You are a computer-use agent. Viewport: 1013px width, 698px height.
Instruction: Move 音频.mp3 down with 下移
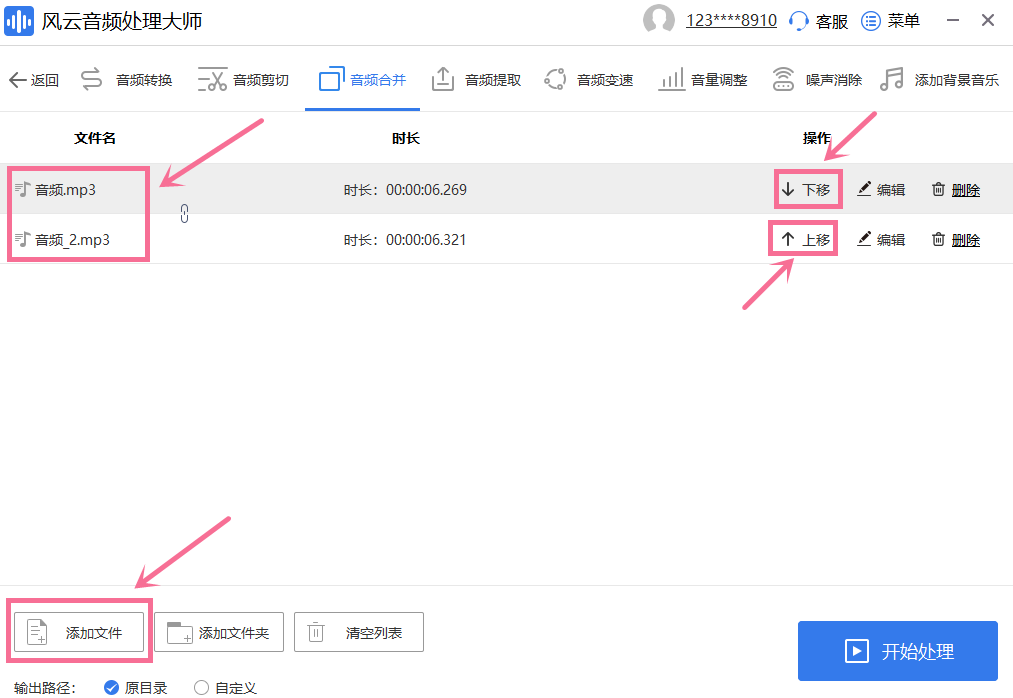click(806, 190)
